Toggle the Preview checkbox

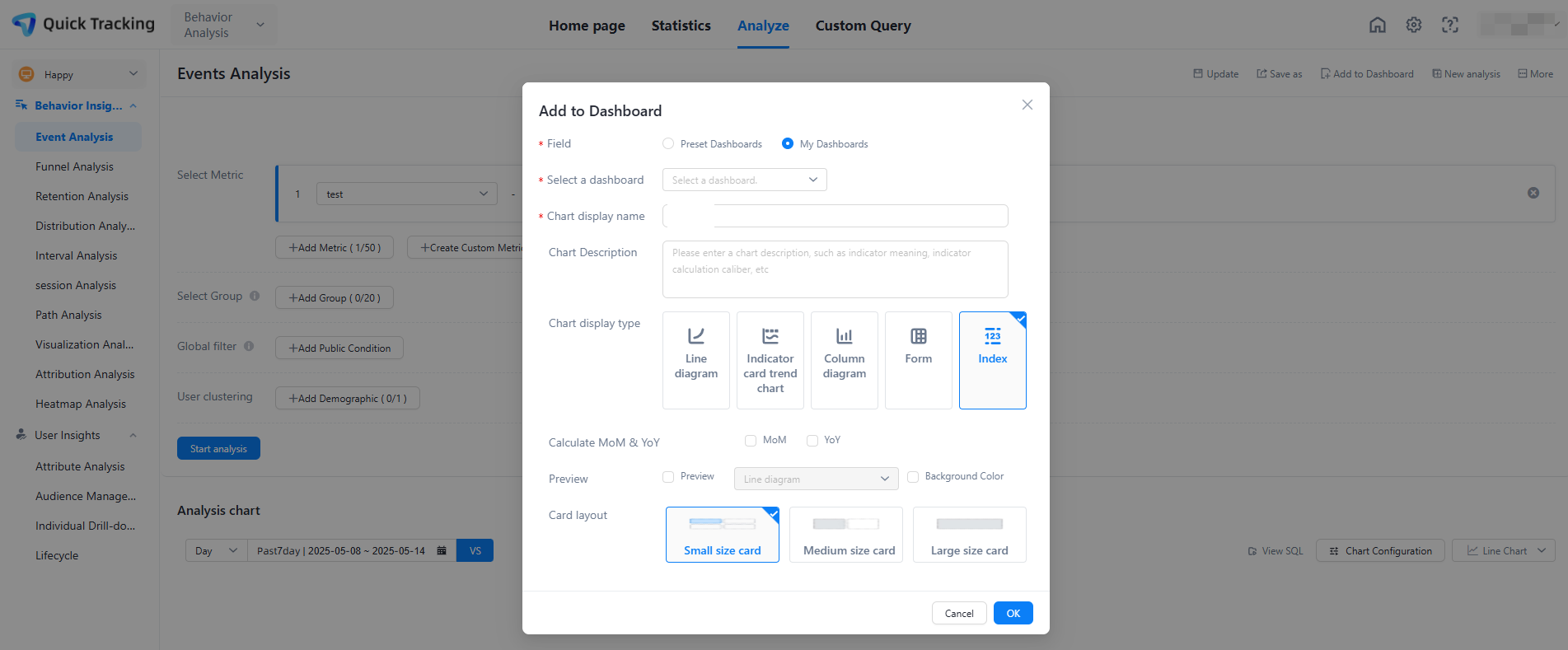click(x=668, y=477)
